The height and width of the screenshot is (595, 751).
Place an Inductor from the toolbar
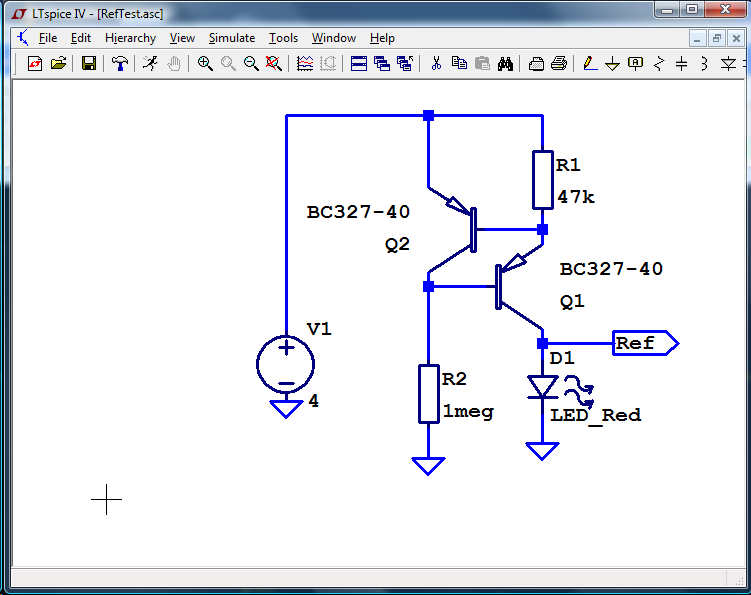(x=704, y=63)
